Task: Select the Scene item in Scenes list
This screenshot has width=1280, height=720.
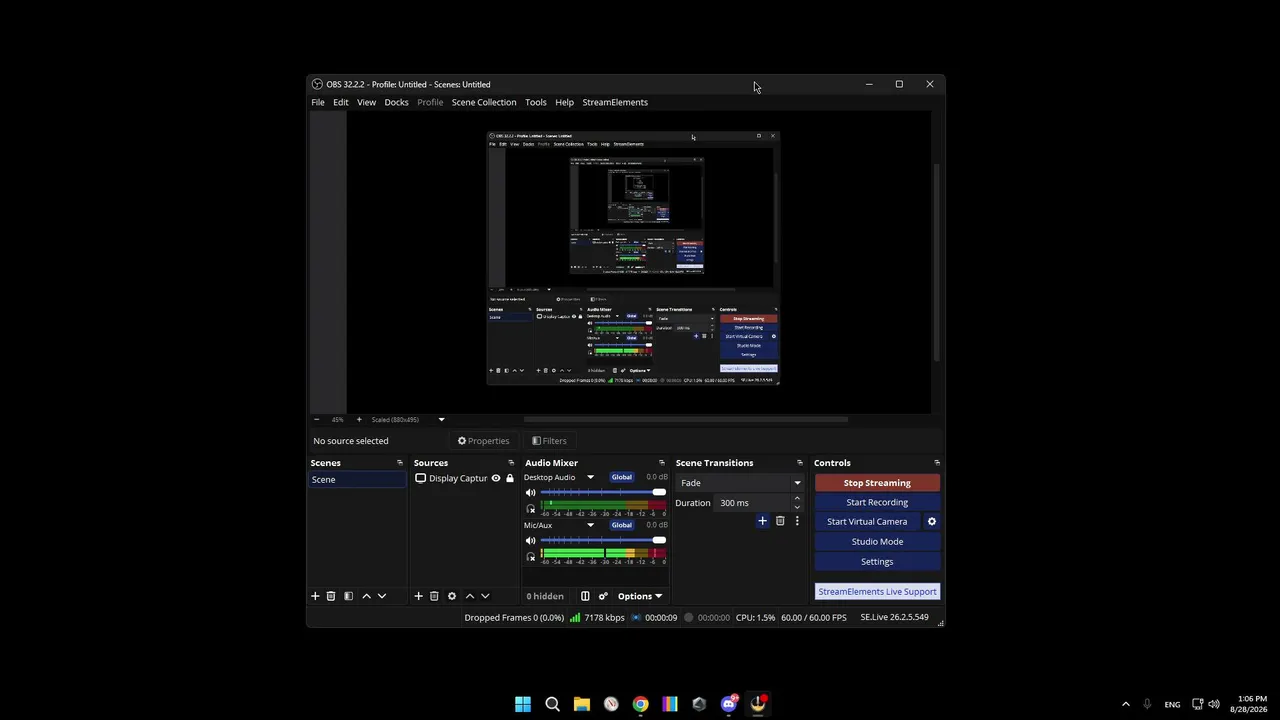Action: 357,480
